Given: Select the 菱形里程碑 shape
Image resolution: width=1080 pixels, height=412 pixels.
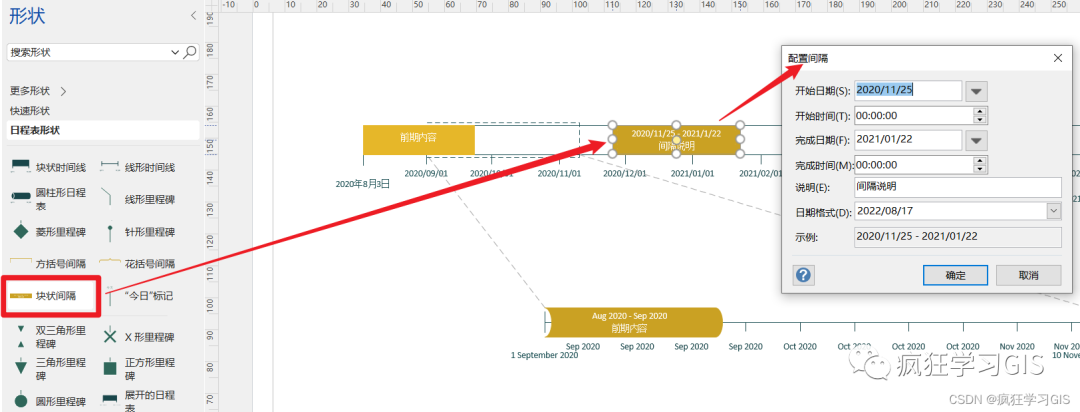Looking at the screenshot, I should tap(48, 232).
